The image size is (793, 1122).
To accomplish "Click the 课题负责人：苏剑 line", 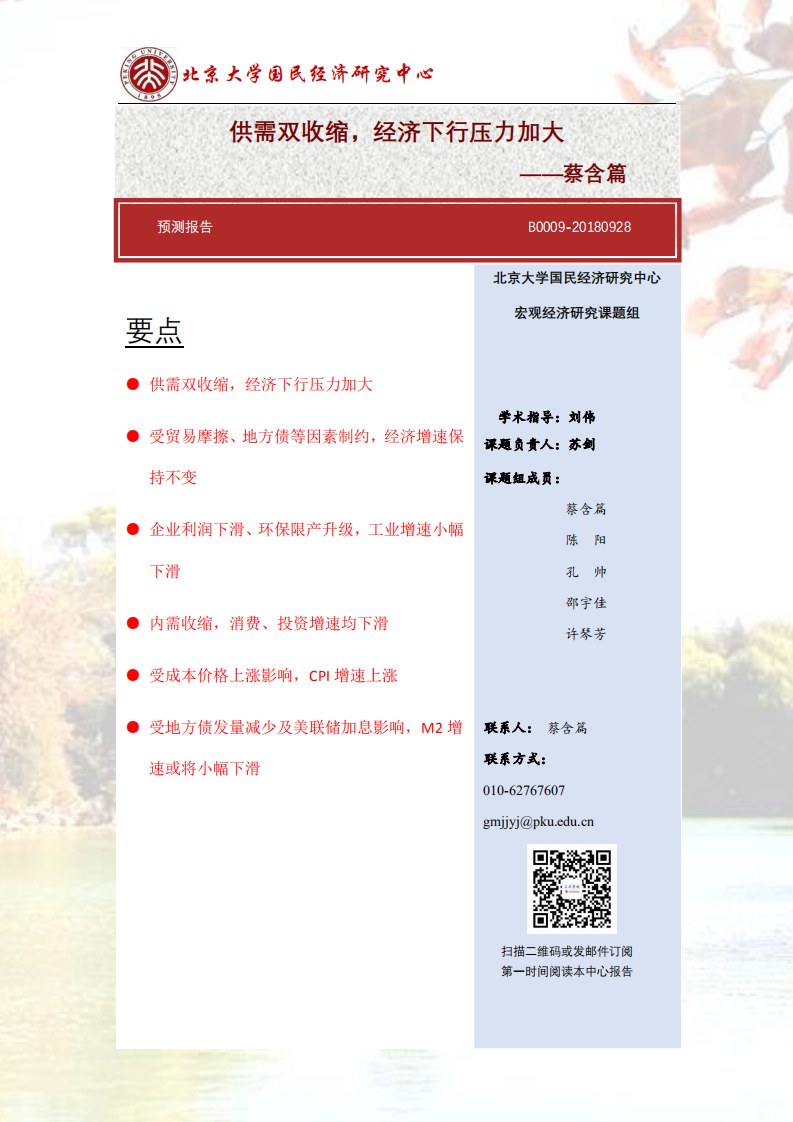I will point(540,444).
